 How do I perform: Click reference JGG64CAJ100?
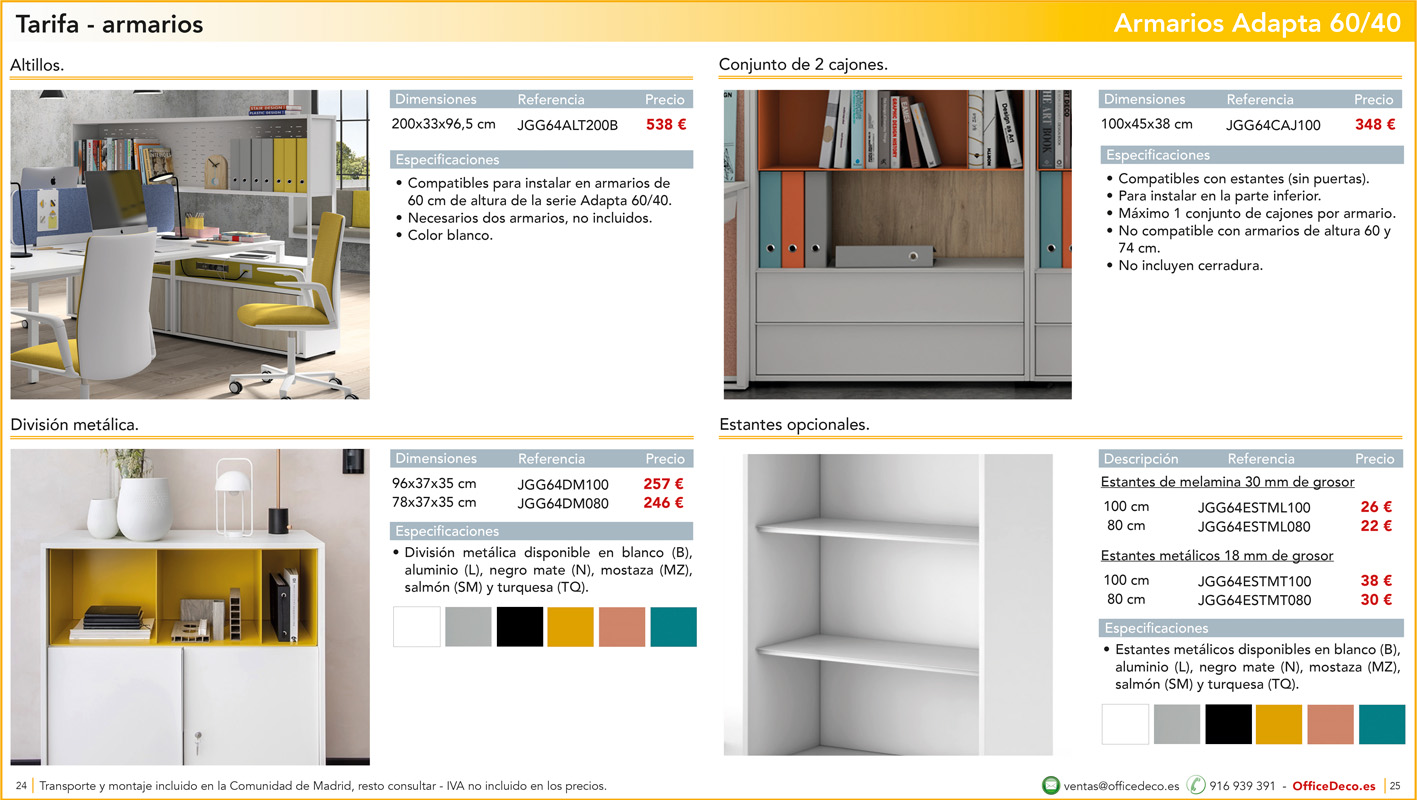pyautogui.click(x=1273, y=125)
